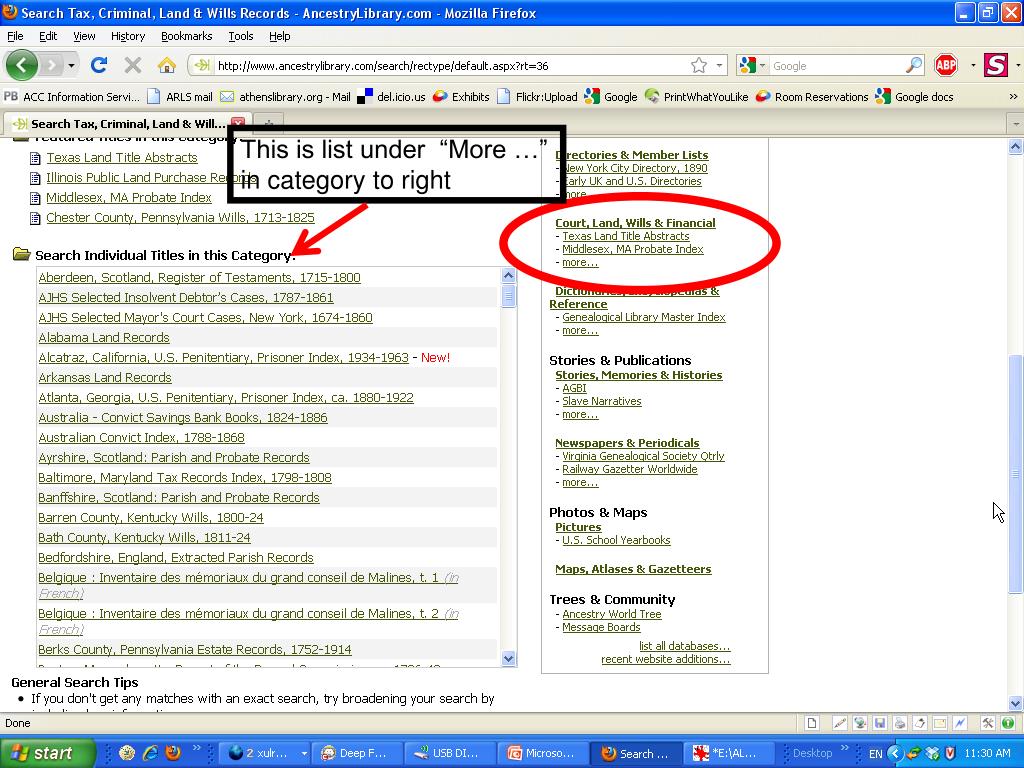Reload the current page
The height and width of the screenshot is (768, 1024).
[x=99, y=65]
